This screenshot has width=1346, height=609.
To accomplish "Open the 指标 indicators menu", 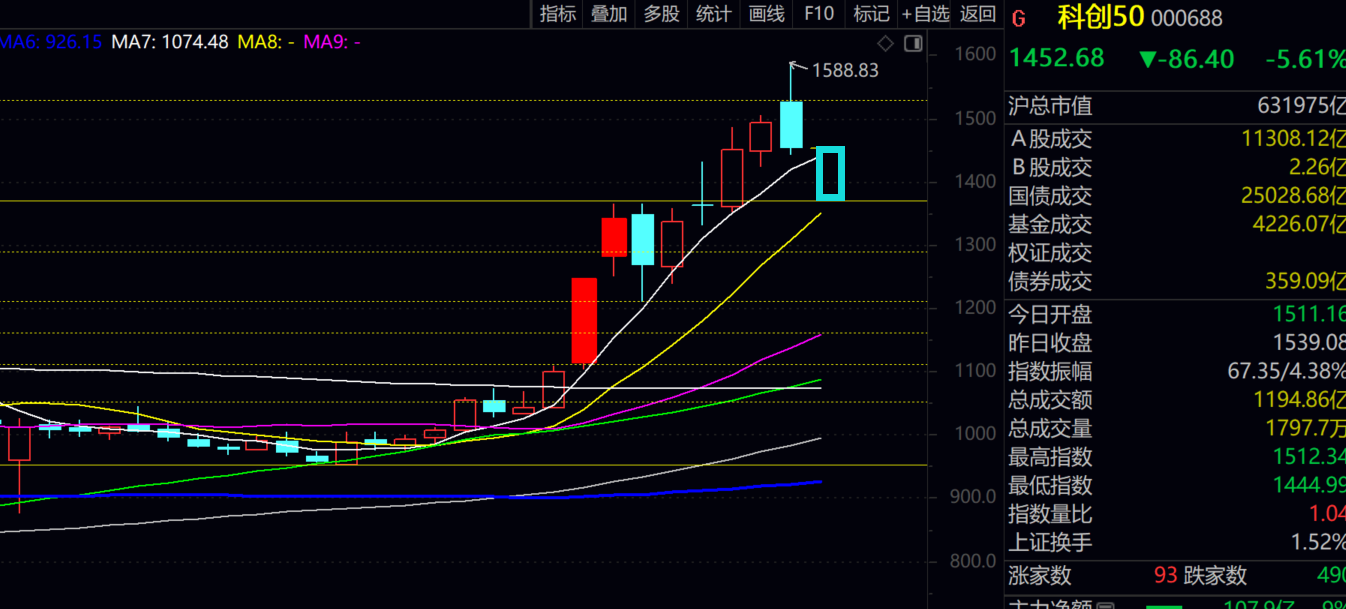I will pos(557,13).
